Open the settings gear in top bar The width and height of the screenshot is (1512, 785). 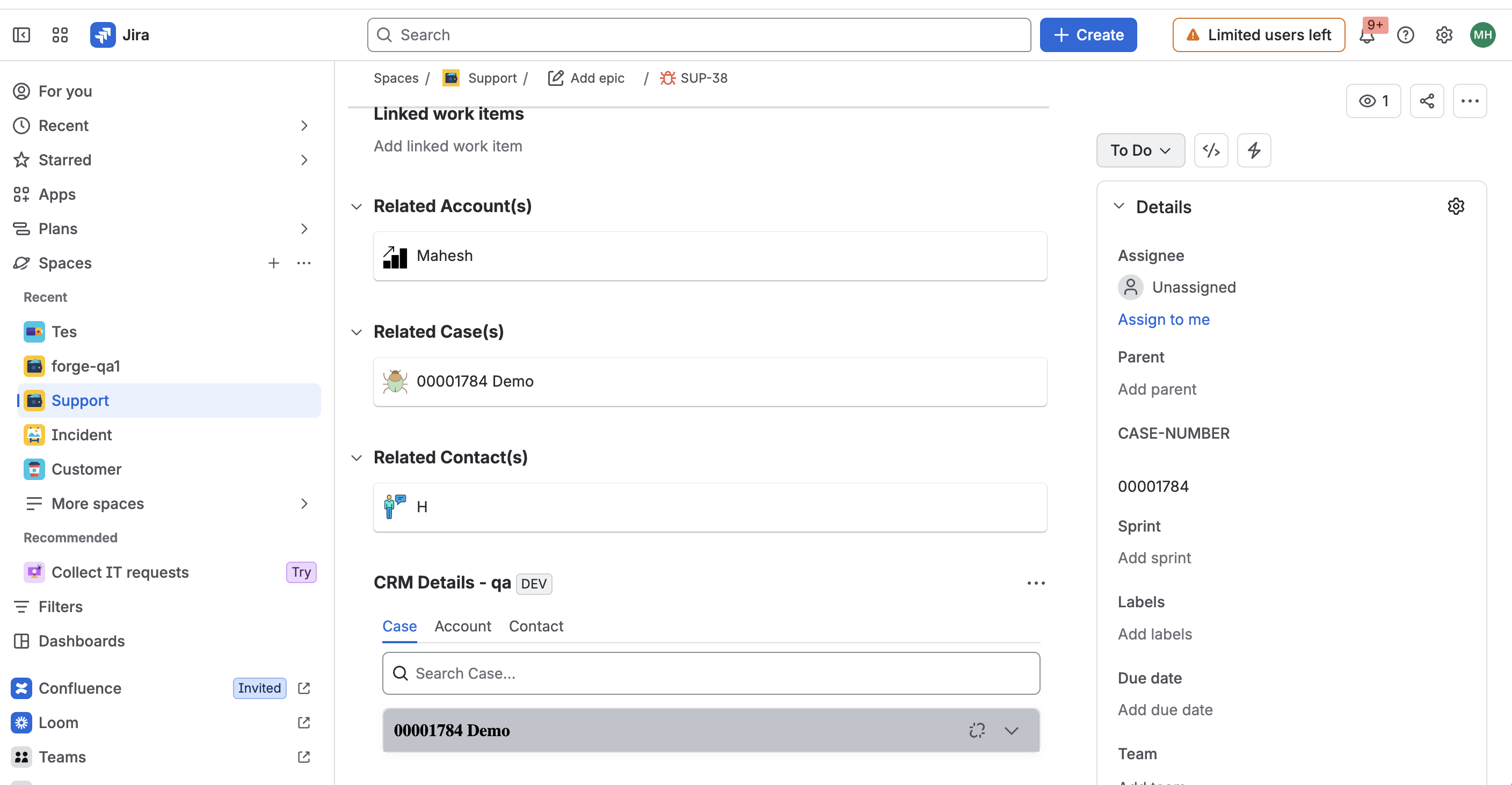click(x=1444, y=35)
